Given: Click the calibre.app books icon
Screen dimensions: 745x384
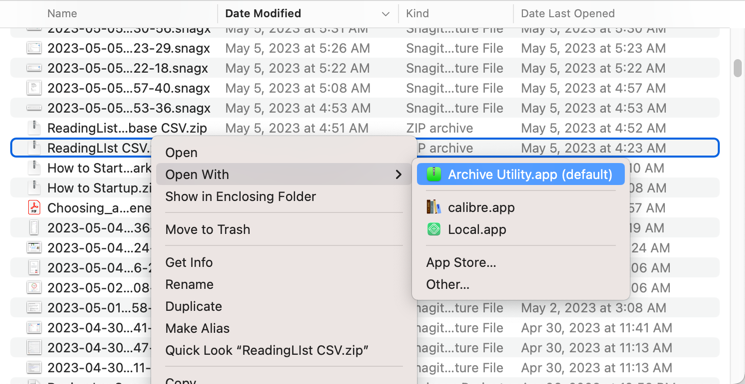Looking at the screenshot, I should pos(433,208).
